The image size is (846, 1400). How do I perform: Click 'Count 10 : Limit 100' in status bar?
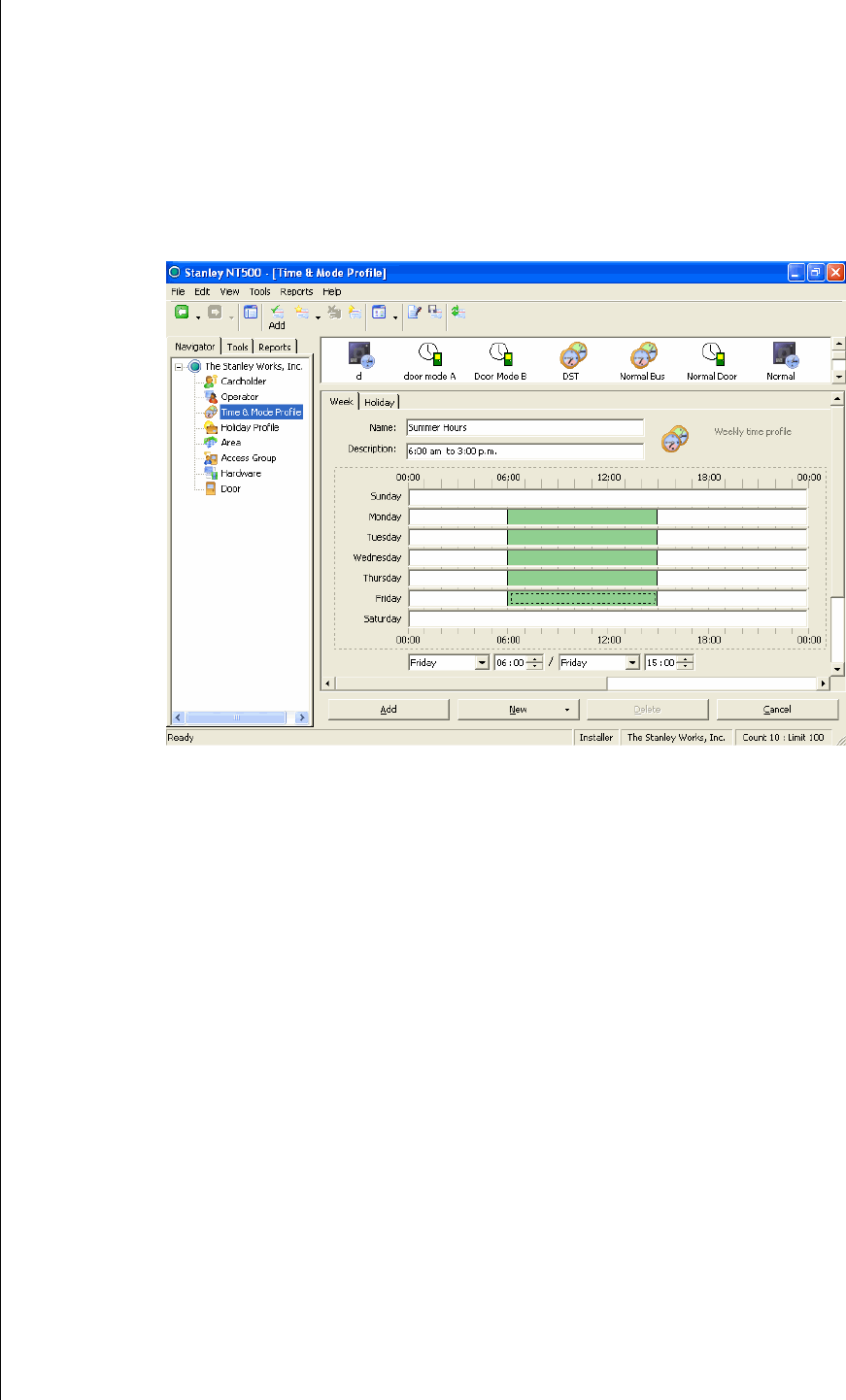(x=783, y=738)
